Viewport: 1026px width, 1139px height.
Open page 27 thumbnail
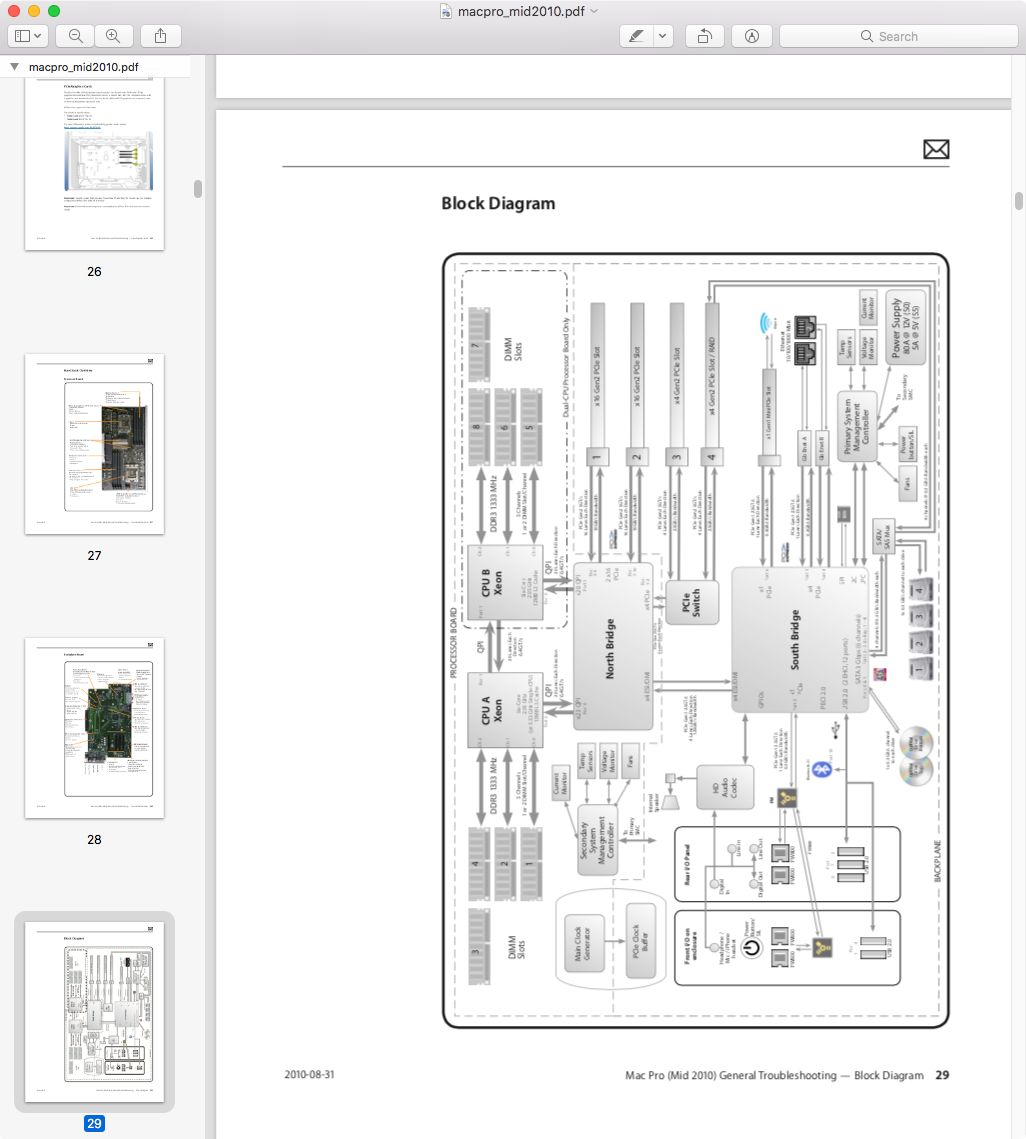(94, 444)
